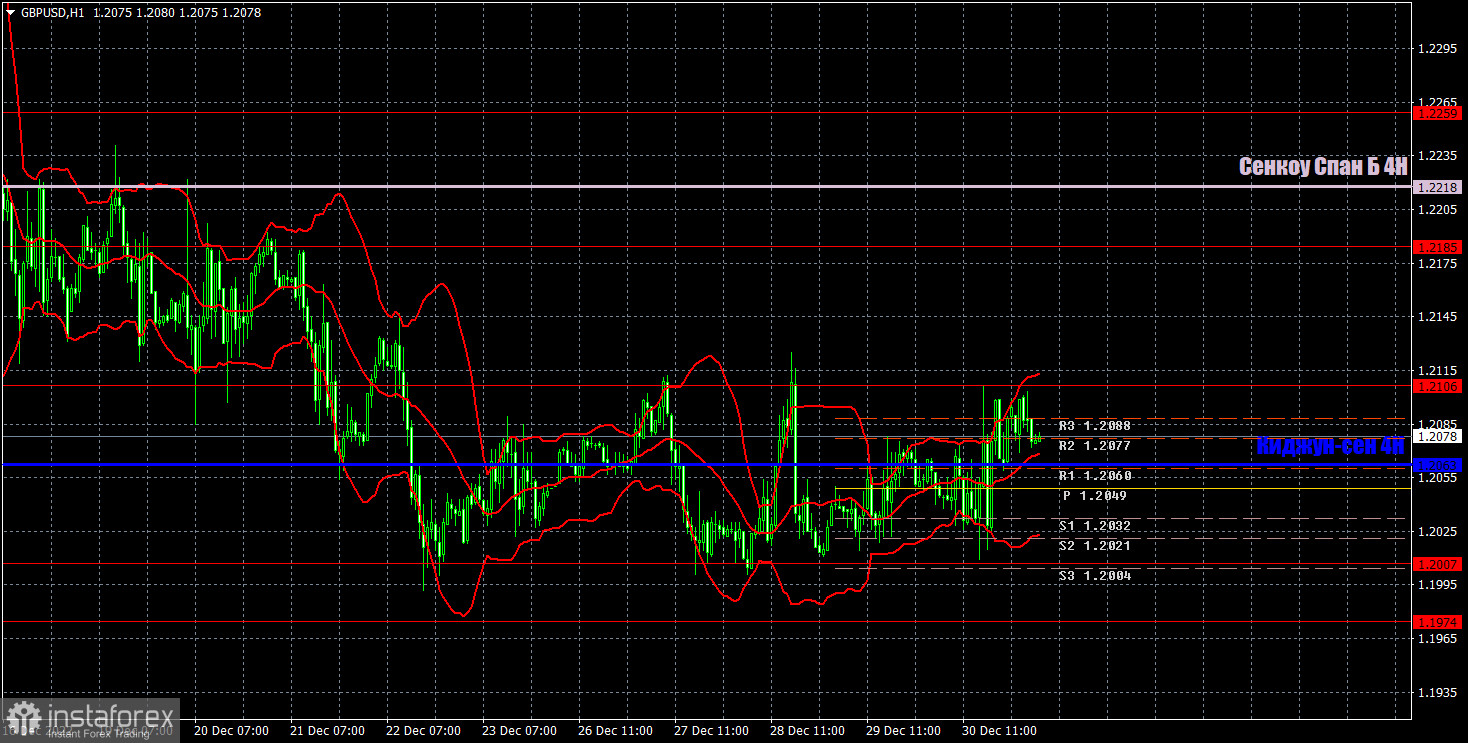Click the 'Сенкоу Спан Б 4Н' line label
Screen dimensions: 1468x743
pos(1323,167)
